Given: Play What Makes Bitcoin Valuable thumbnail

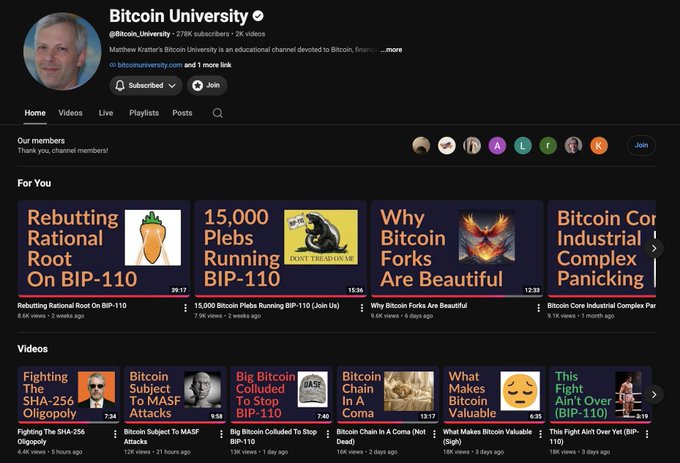Looking at the screenshot, I should (x=494, y=395).
